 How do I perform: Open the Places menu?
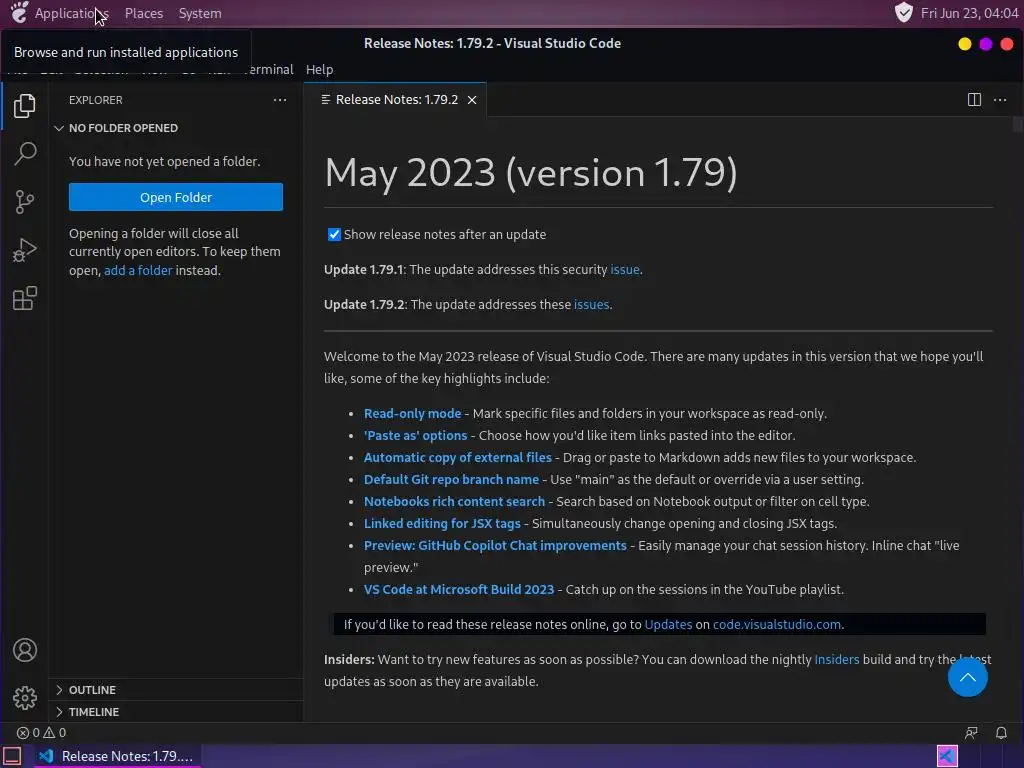(144, 13)
